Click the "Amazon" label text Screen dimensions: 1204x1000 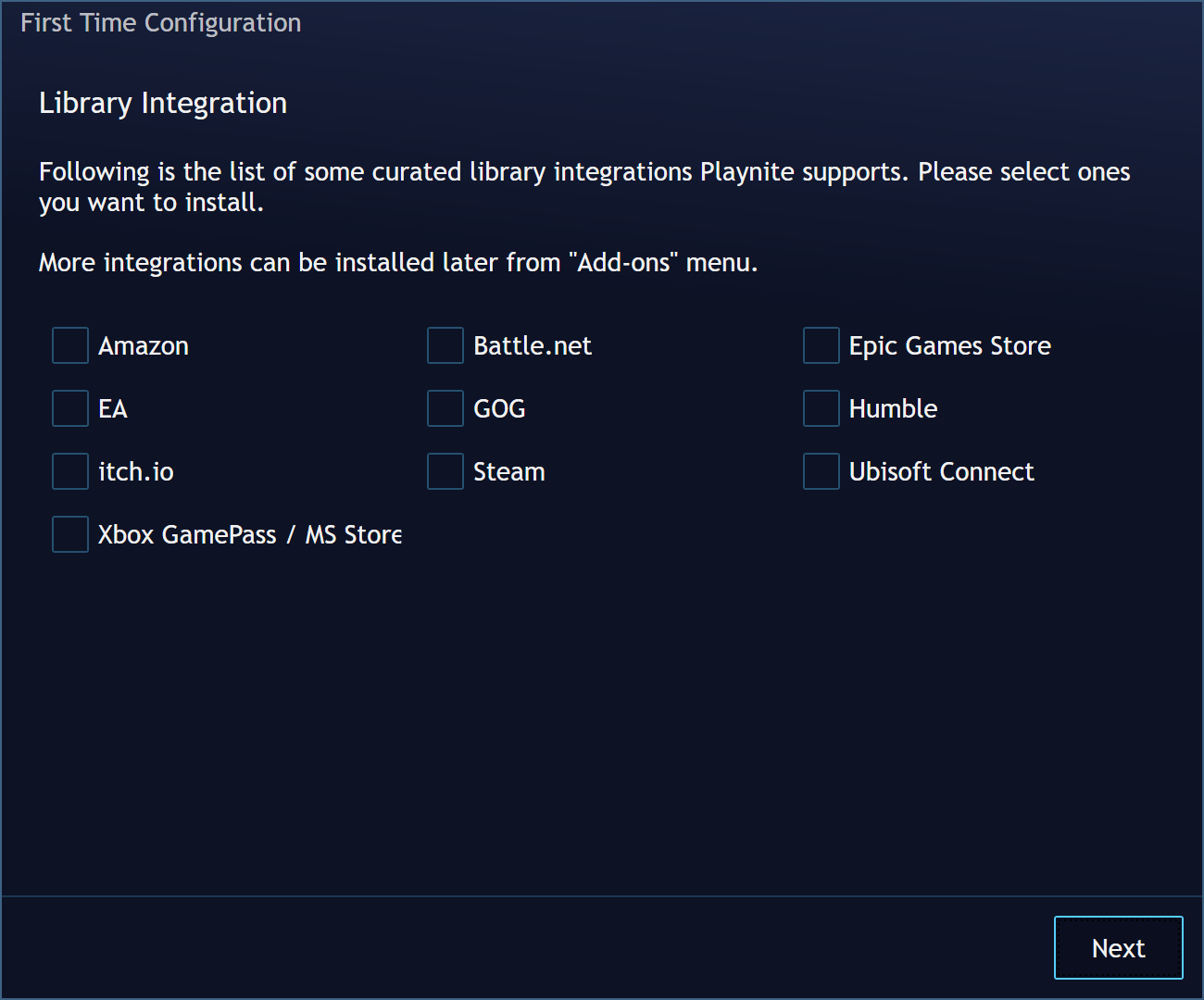pyautogui.click(x=144, y=346)
